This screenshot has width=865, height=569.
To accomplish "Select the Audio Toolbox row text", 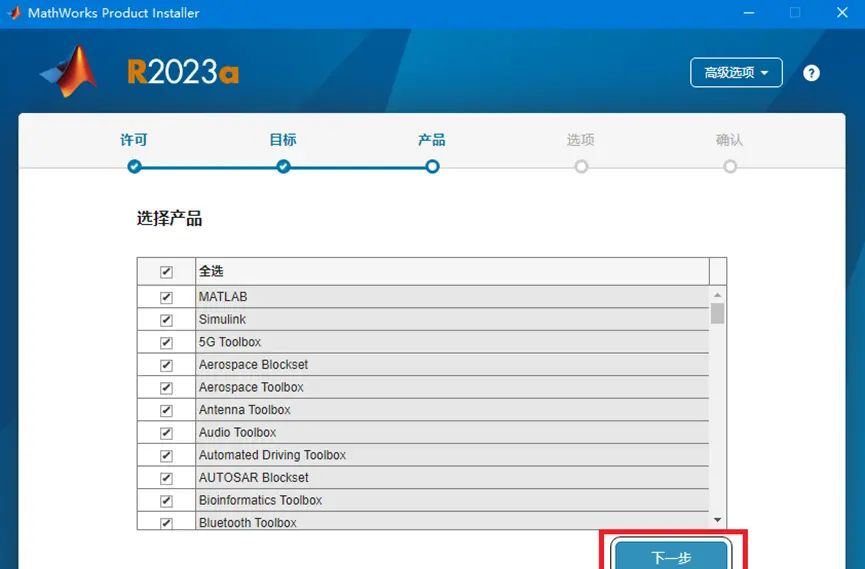I will point(237,433).
